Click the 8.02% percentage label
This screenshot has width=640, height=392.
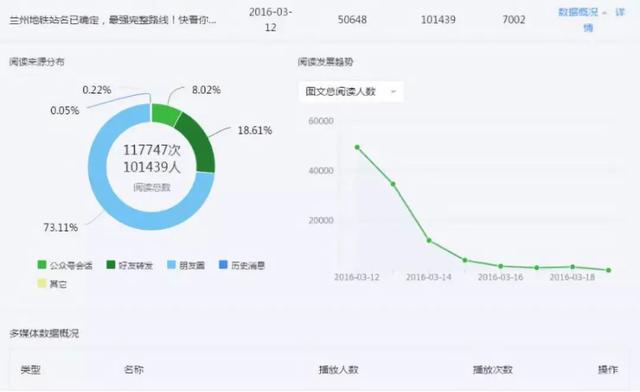click(x=206, y=90)
